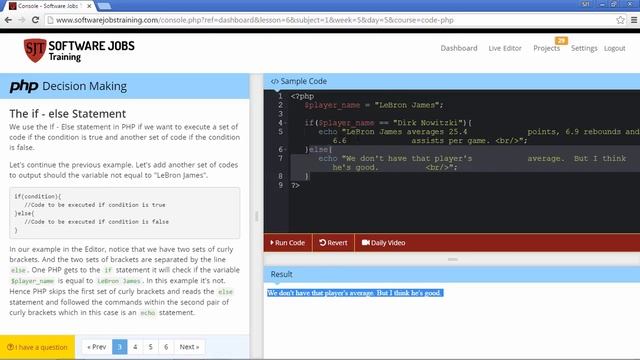Open the Dashboard page
640x360 pixels.
point(459,48)
